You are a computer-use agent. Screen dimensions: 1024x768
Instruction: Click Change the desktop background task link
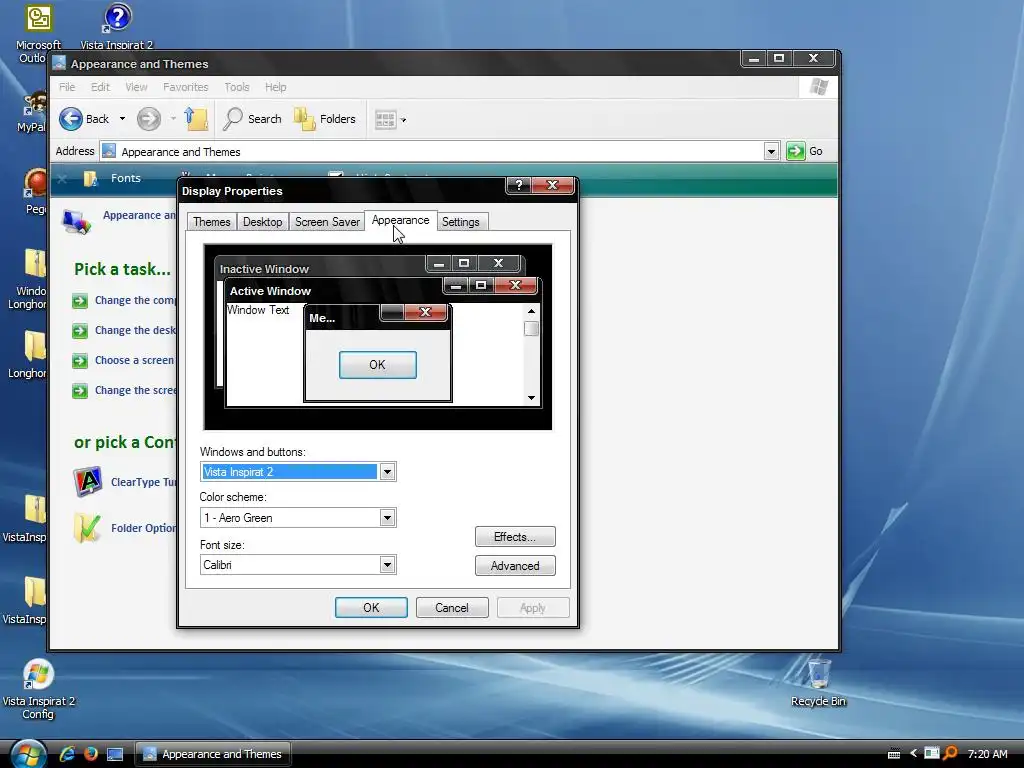pos(135,330)
